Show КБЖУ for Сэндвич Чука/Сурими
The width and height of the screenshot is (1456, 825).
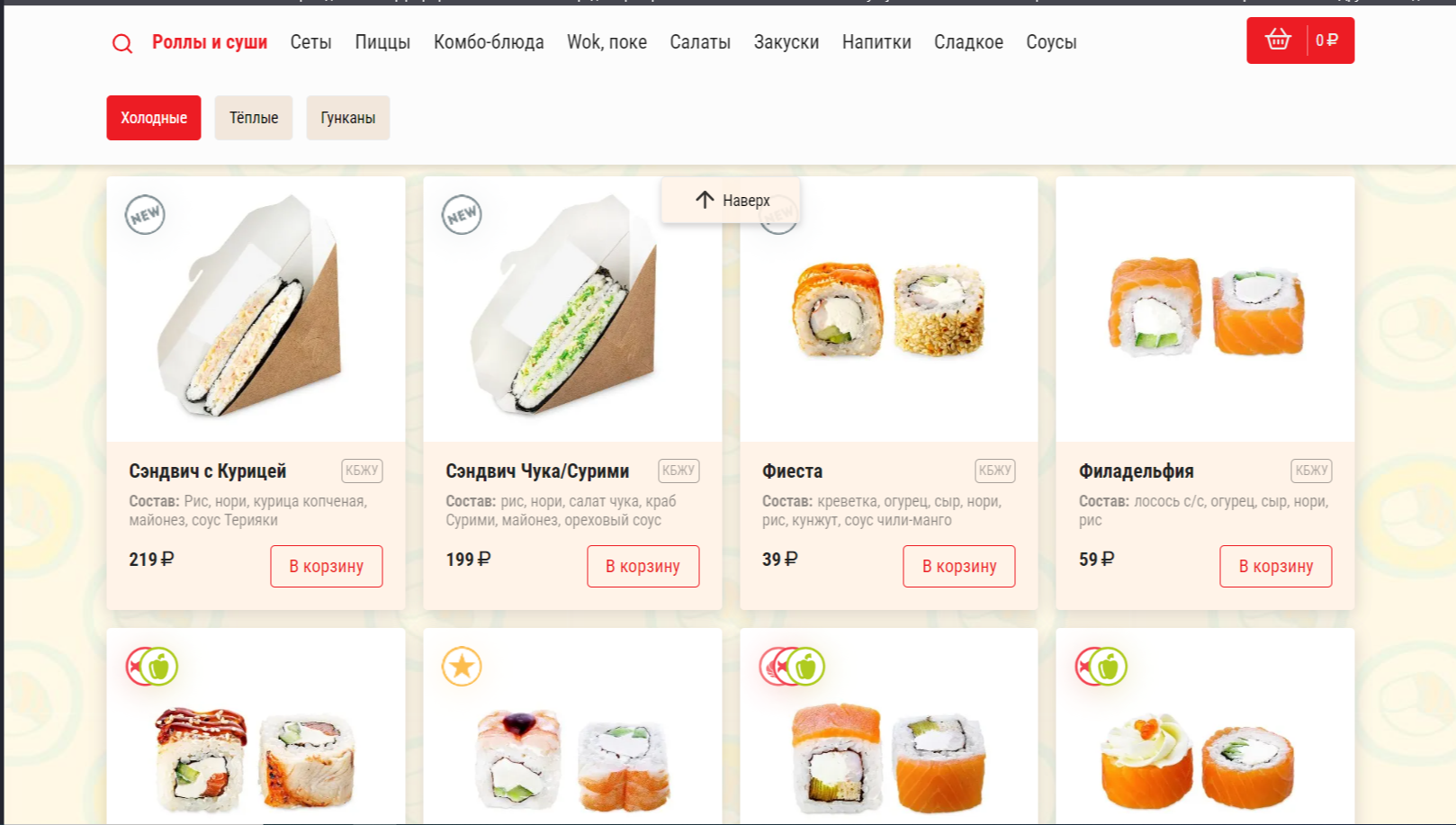pyautogui.click(x=679, y=471)
